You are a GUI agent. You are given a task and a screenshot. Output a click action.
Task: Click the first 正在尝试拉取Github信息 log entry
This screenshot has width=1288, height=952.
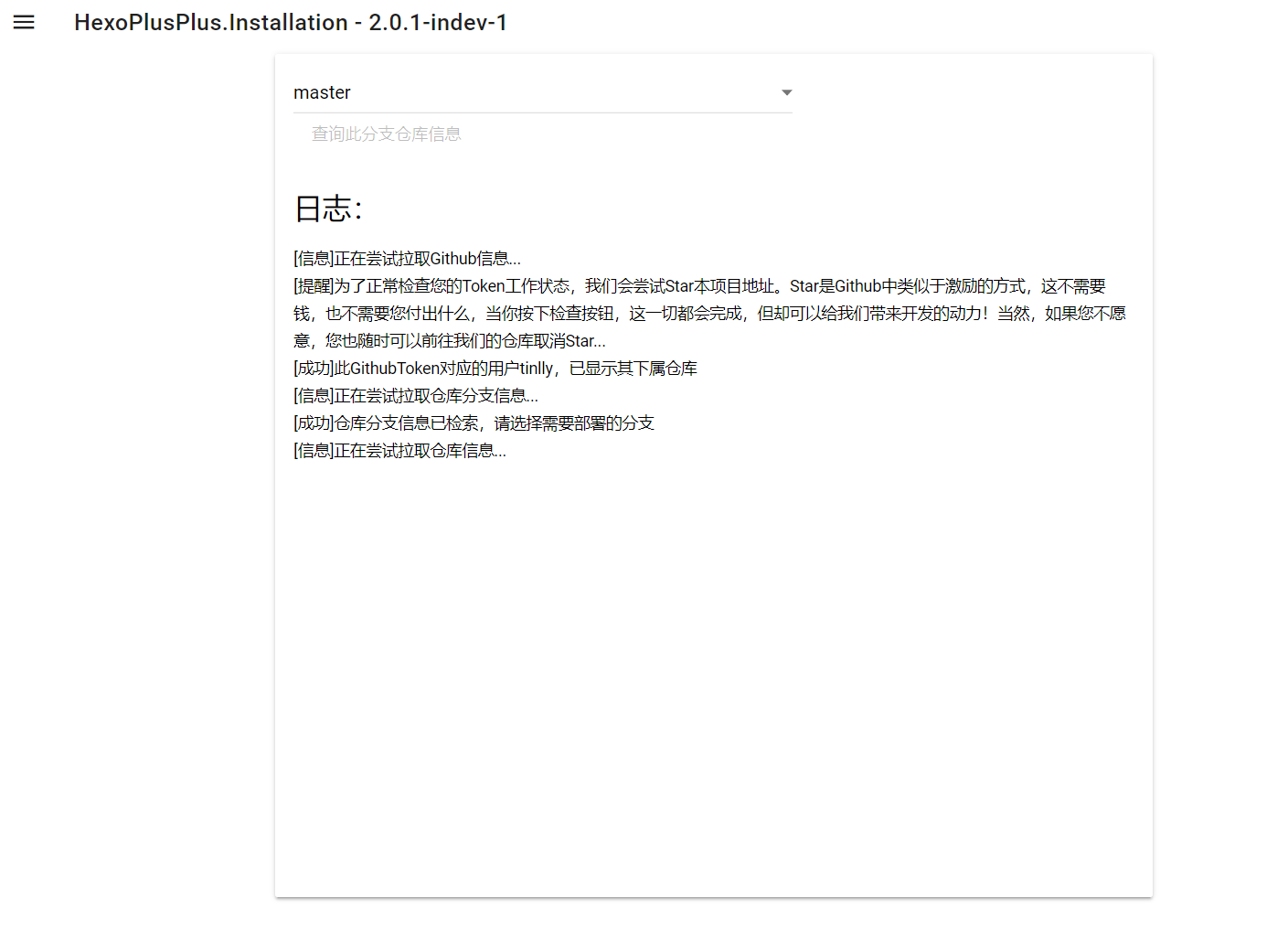point(406,258)
